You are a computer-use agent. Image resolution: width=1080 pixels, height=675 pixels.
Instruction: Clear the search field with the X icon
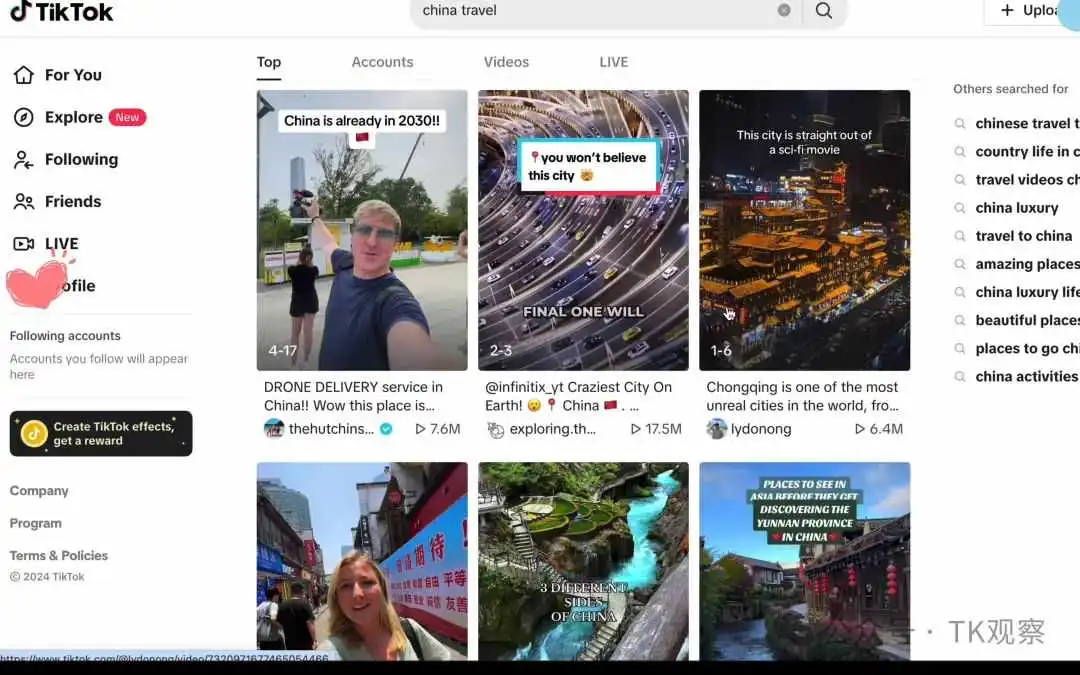[x=784, y=10]
